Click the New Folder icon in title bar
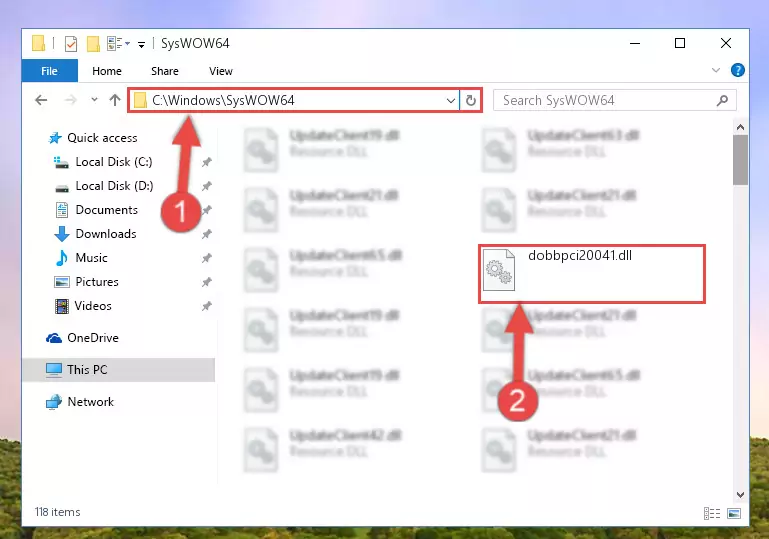Screen dimensions: 769x539 (93, 44)
